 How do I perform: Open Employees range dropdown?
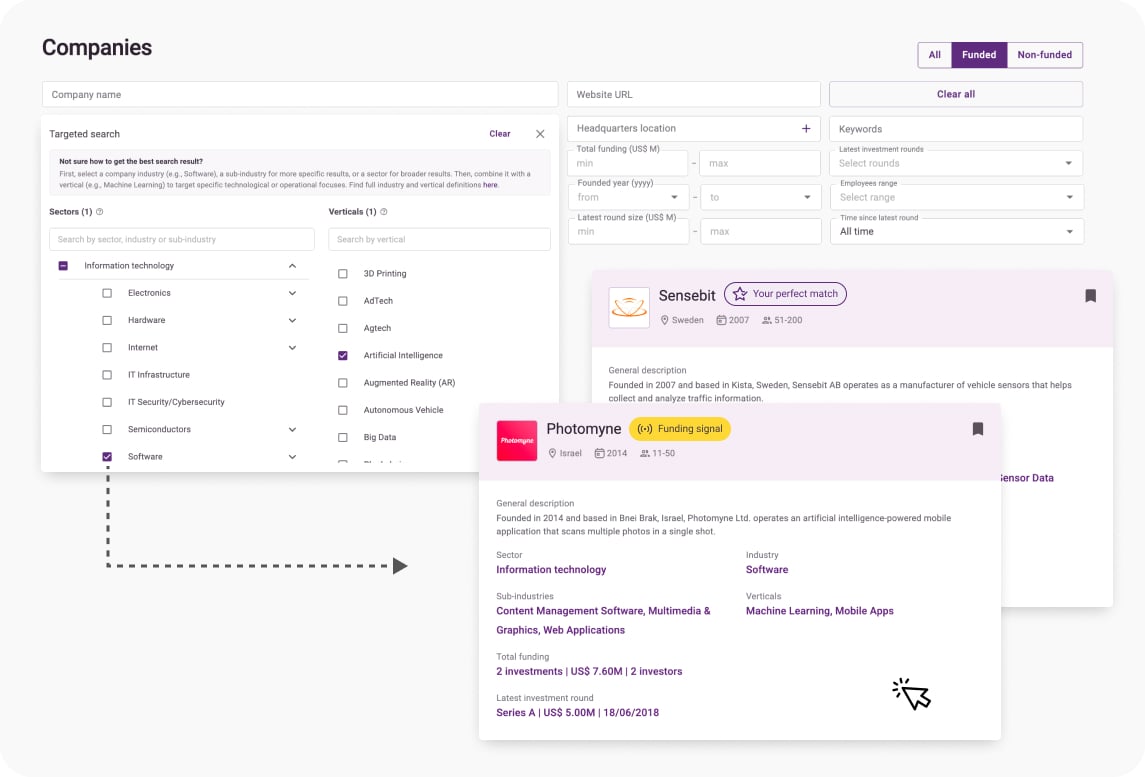956,197
